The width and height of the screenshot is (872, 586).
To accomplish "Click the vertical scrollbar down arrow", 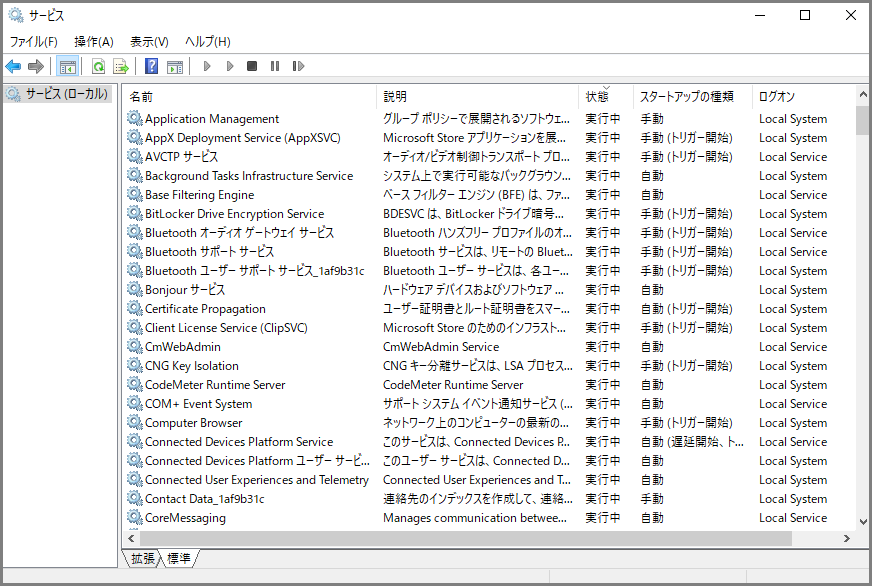I will point(863,522).
